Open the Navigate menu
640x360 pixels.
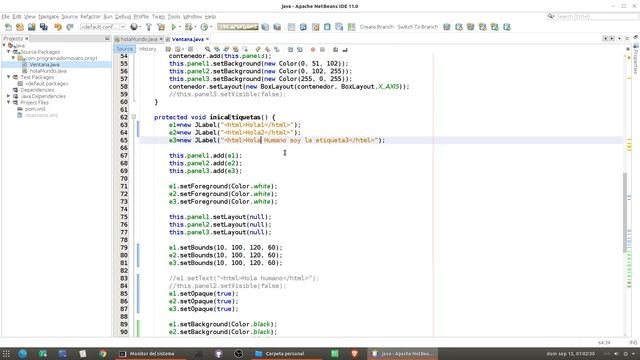49,17
